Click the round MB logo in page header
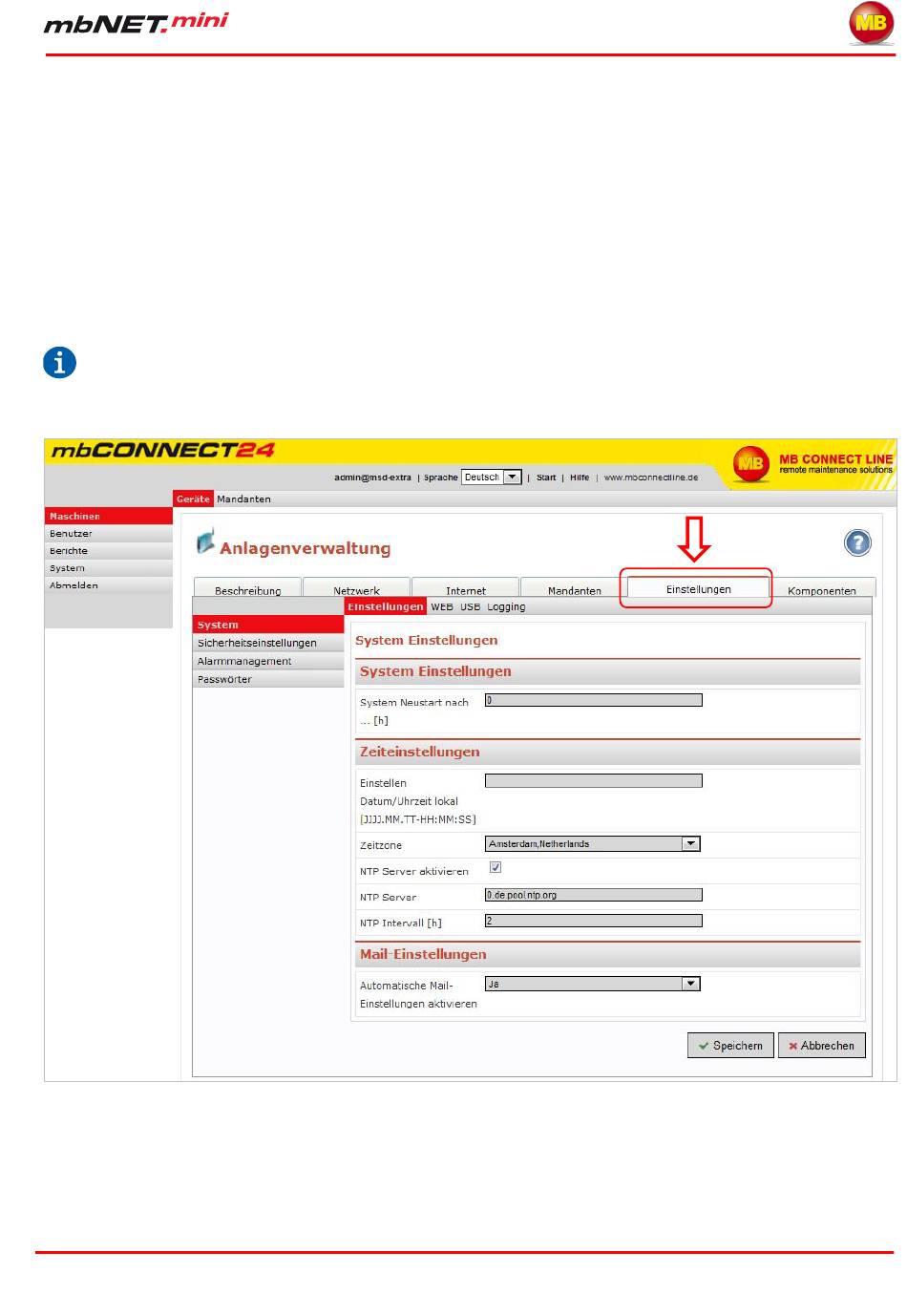 pos(871,24)
